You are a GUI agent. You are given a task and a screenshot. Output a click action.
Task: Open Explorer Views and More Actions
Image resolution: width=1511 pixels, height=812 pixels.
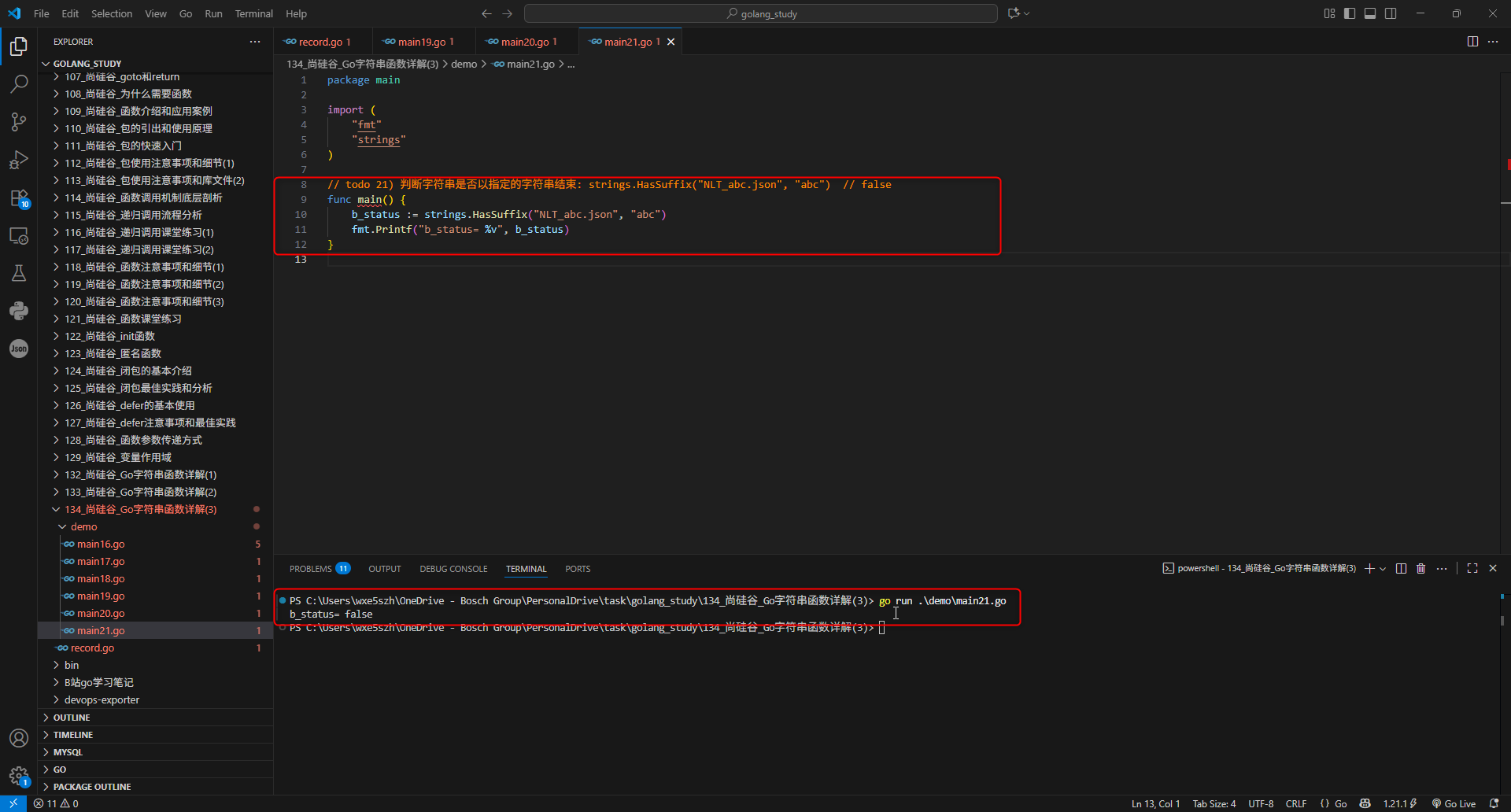[255, 42]
